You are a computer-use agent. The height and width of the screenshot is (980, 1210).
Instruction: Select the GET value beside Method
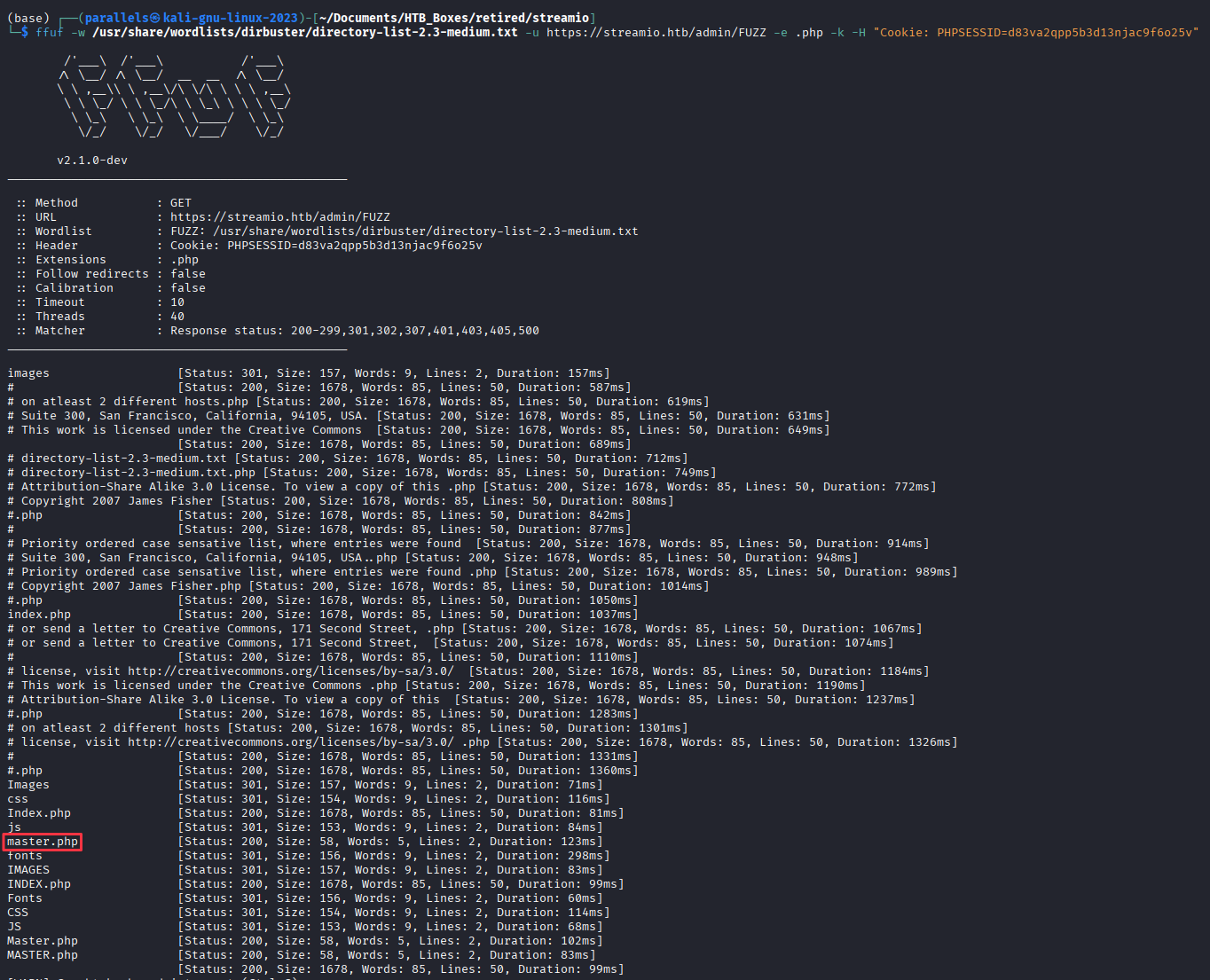181,203
